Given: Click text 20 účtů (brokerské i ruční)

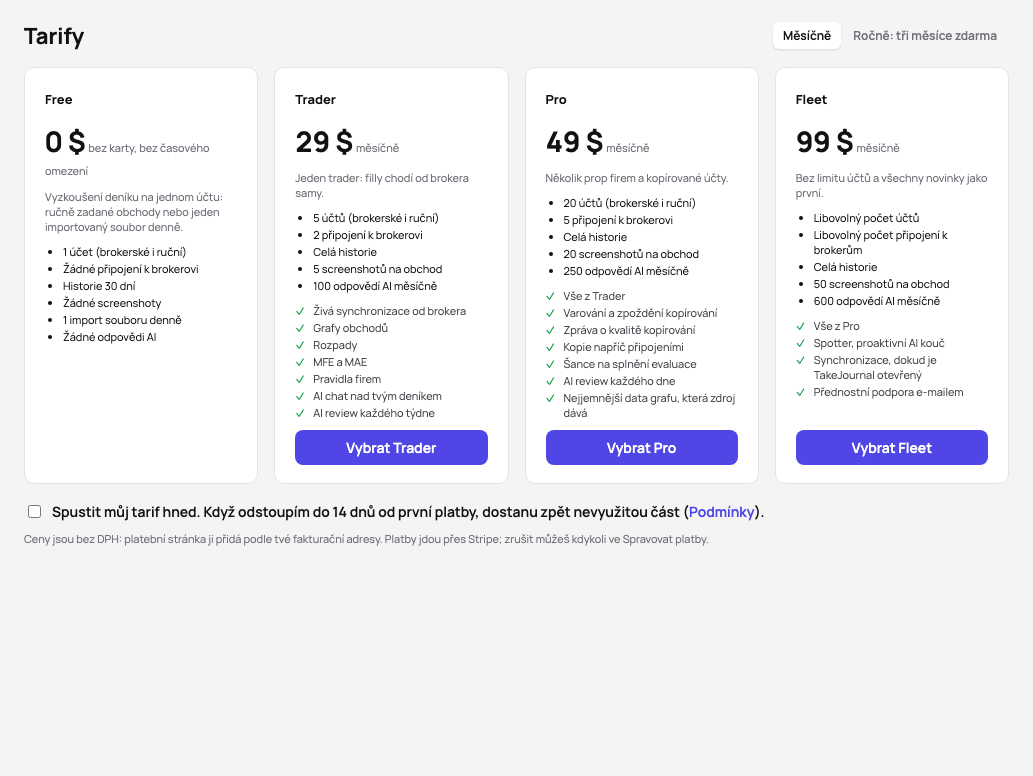Looking at the screenshot, I should pos(629,204).
